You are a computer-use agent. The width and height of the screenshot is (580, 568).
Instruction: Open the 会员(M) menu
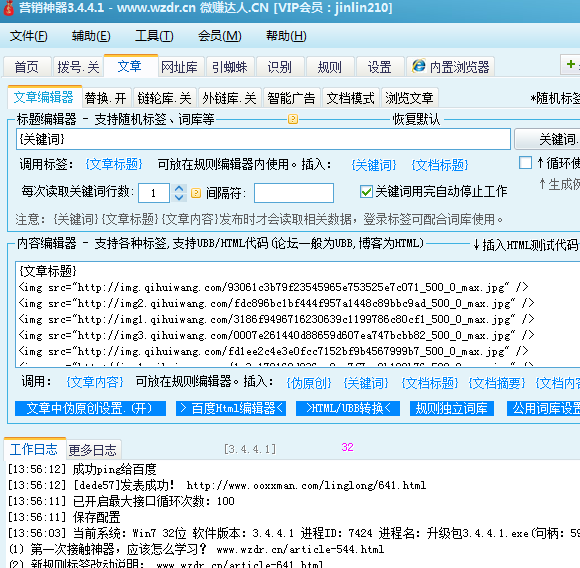pyautogui.click(x=220, y=36)
